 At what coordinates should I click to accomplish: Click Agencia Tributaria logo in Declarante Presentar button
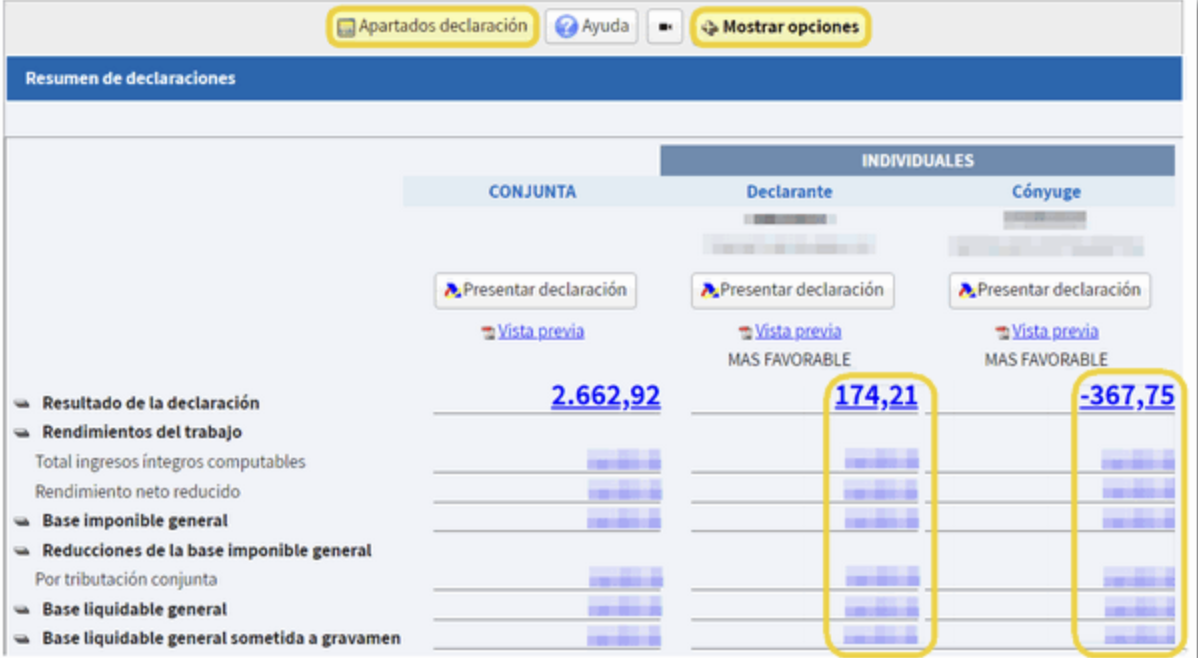[x=710, y=290]
